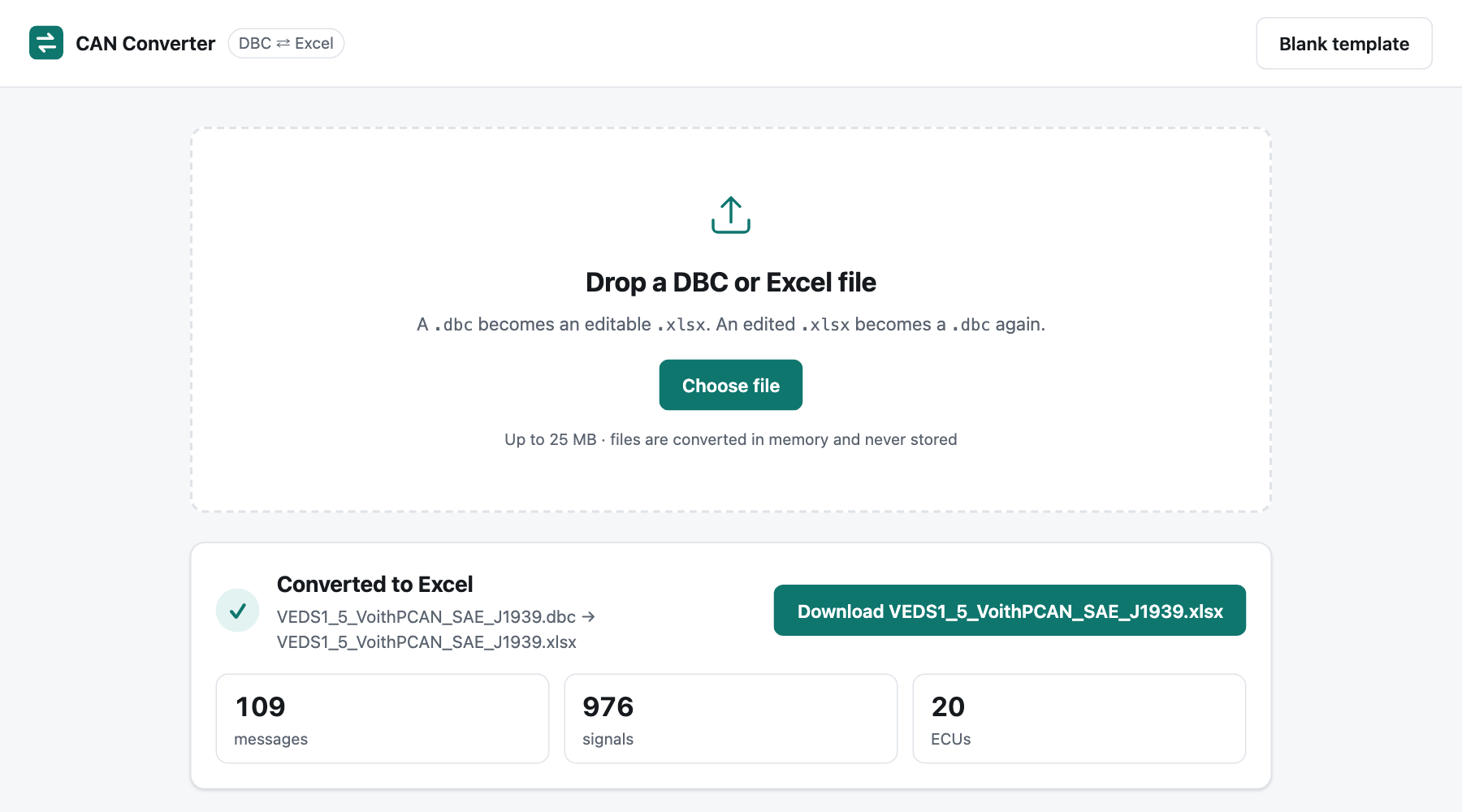The width and height of the screenshot is (1462, 812).
Task: Click the green CAN Converter logo icon
Action: coord(46,43)
